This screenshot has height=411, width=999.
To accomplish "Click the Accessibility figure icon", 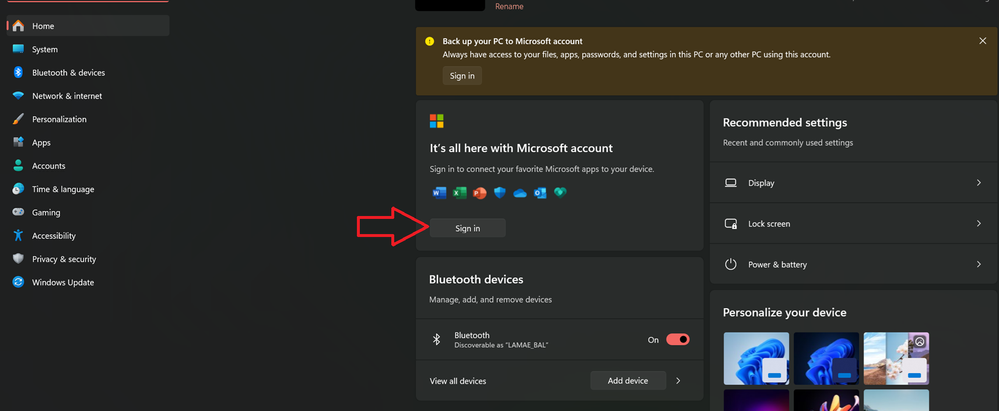I will [18, 236].
